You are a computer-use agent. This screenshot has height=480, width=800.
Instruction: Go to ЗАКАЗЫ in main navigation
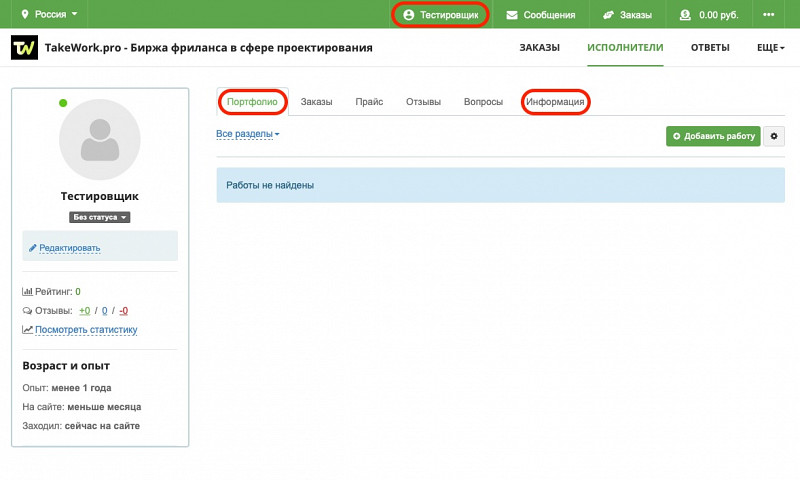coord(539,47)
